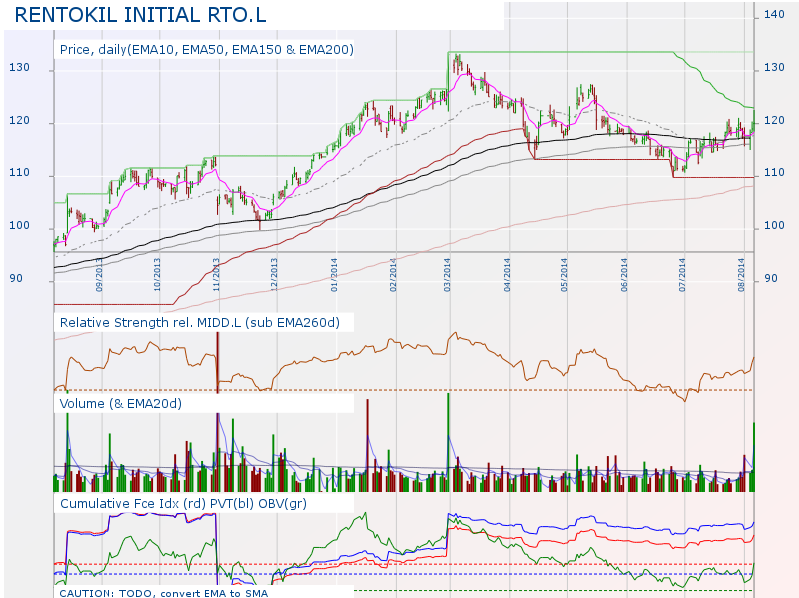Click the 02/2014 date axis label
The image size is (799, 598).
tap(393, 275)
